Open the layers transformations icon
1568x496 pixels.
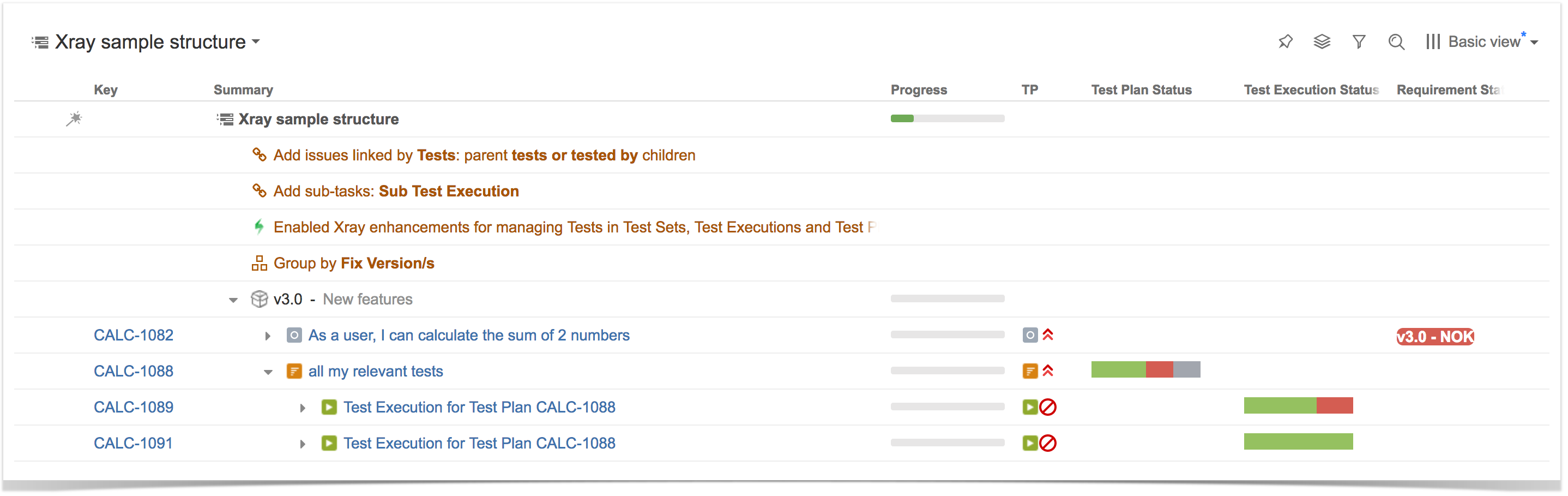click(x=1322, y=41)
